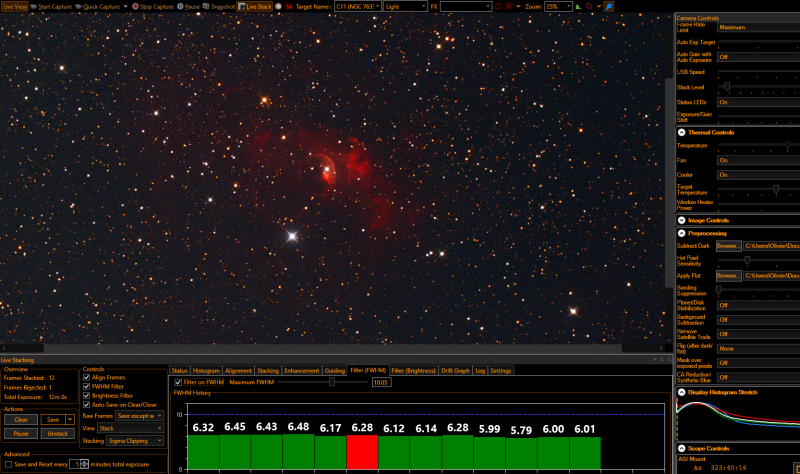Collapse the Thermal Controls section

[682, 132]
